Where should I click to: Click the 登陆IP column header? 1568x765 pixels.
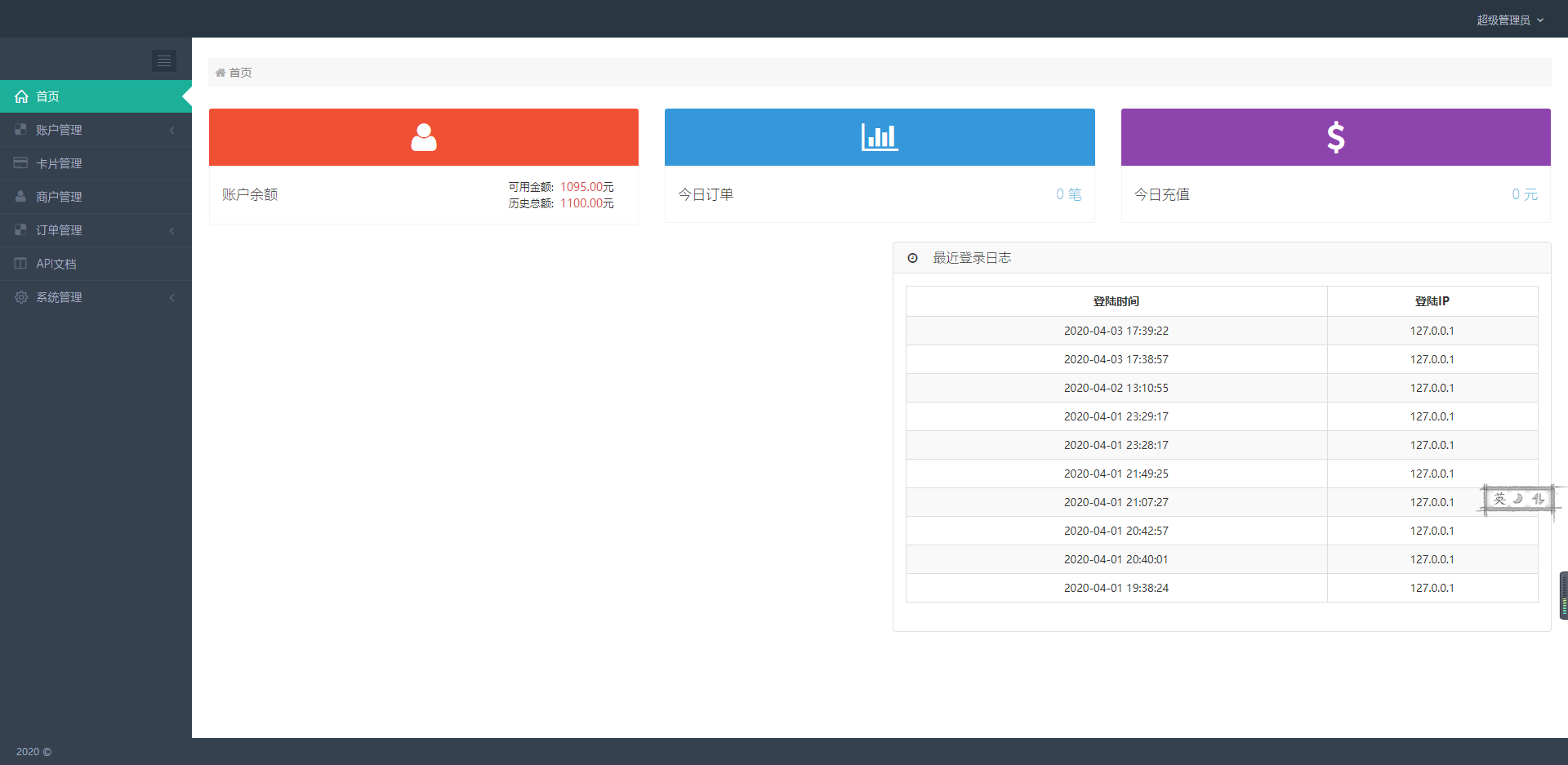[x=1432, y=301]
